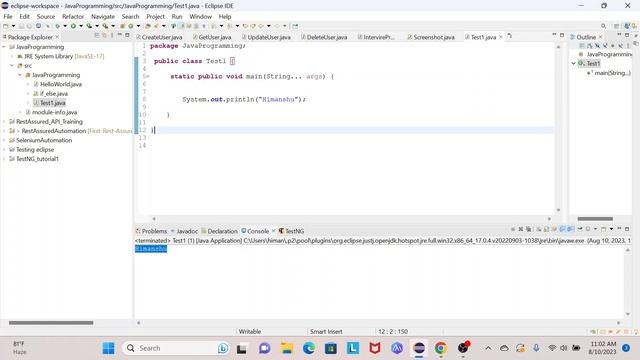
Task: Toggle Hide Static Members in Outline toolbar
Action: click(x=605, y=45)
